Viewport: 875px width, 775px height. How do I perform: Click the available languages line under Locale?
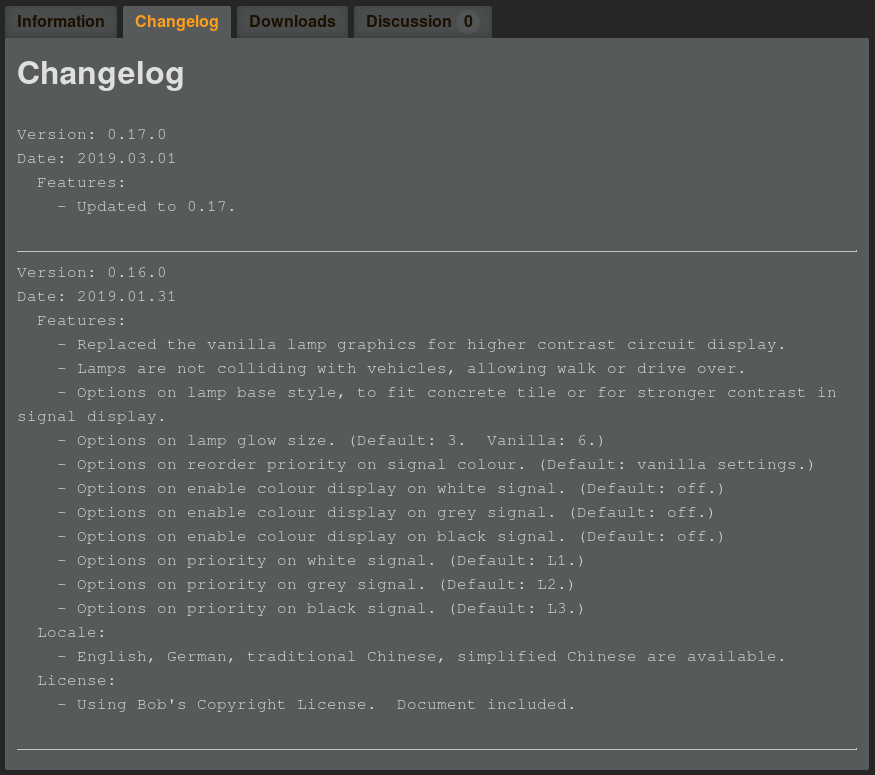pyautogui.click(x=430, y=657)
